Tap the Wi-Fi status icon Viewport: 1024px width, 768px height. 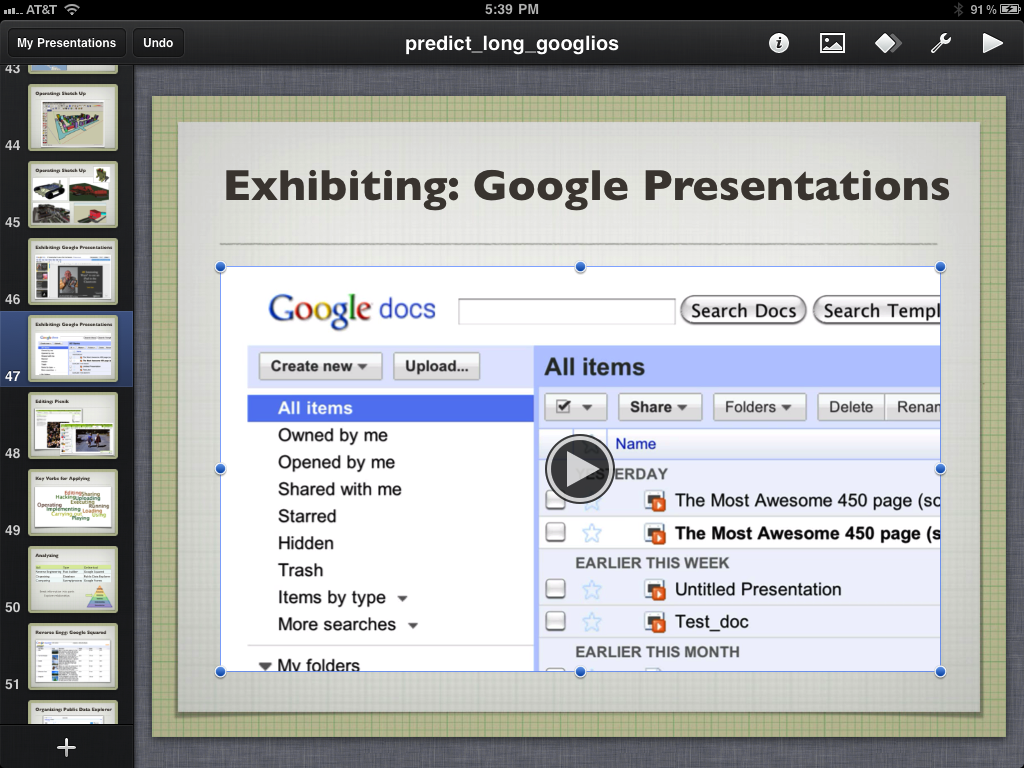pyautogui.click(x=72, y=9)
